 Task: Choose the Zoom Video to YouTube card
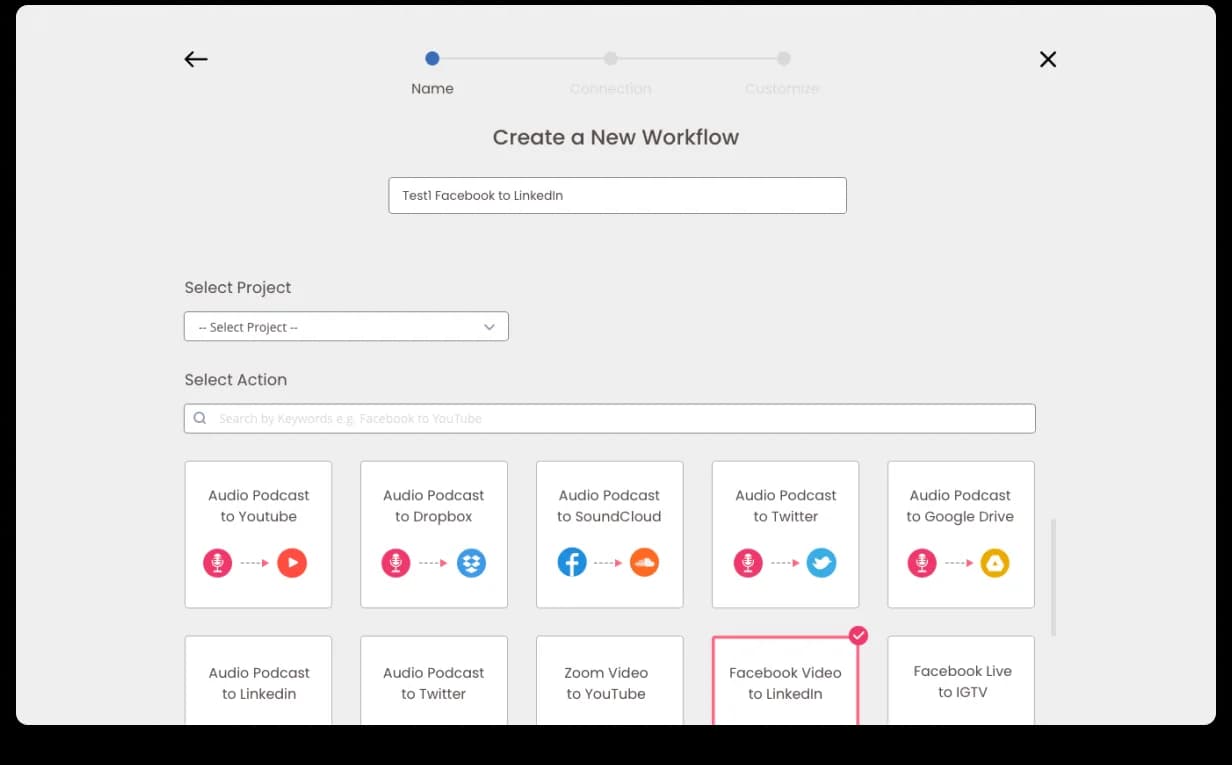[610, 680]
